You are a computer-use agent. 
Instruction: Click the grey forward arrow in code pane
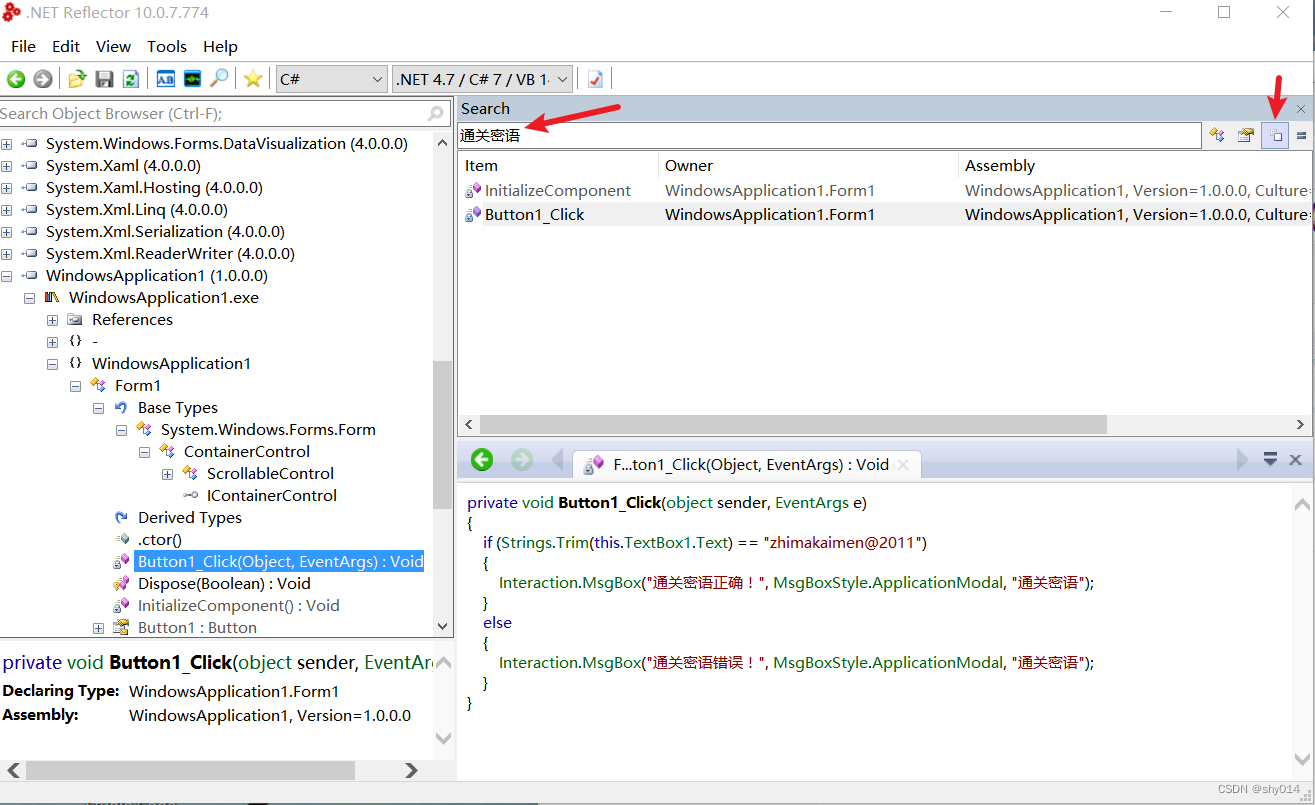click(522, 459)
